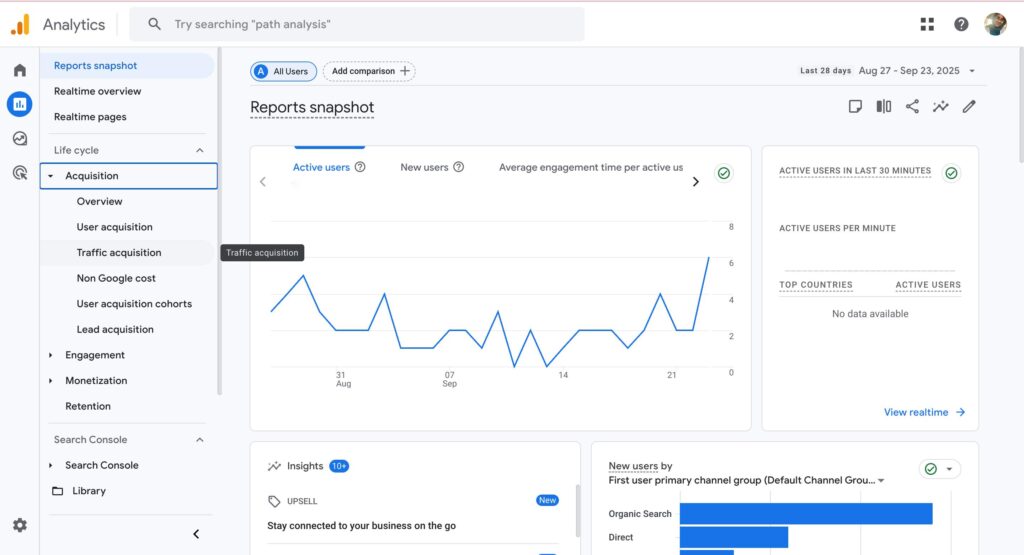Collapse the Life cycle section
1024x555 pixels.
point(199,150)
